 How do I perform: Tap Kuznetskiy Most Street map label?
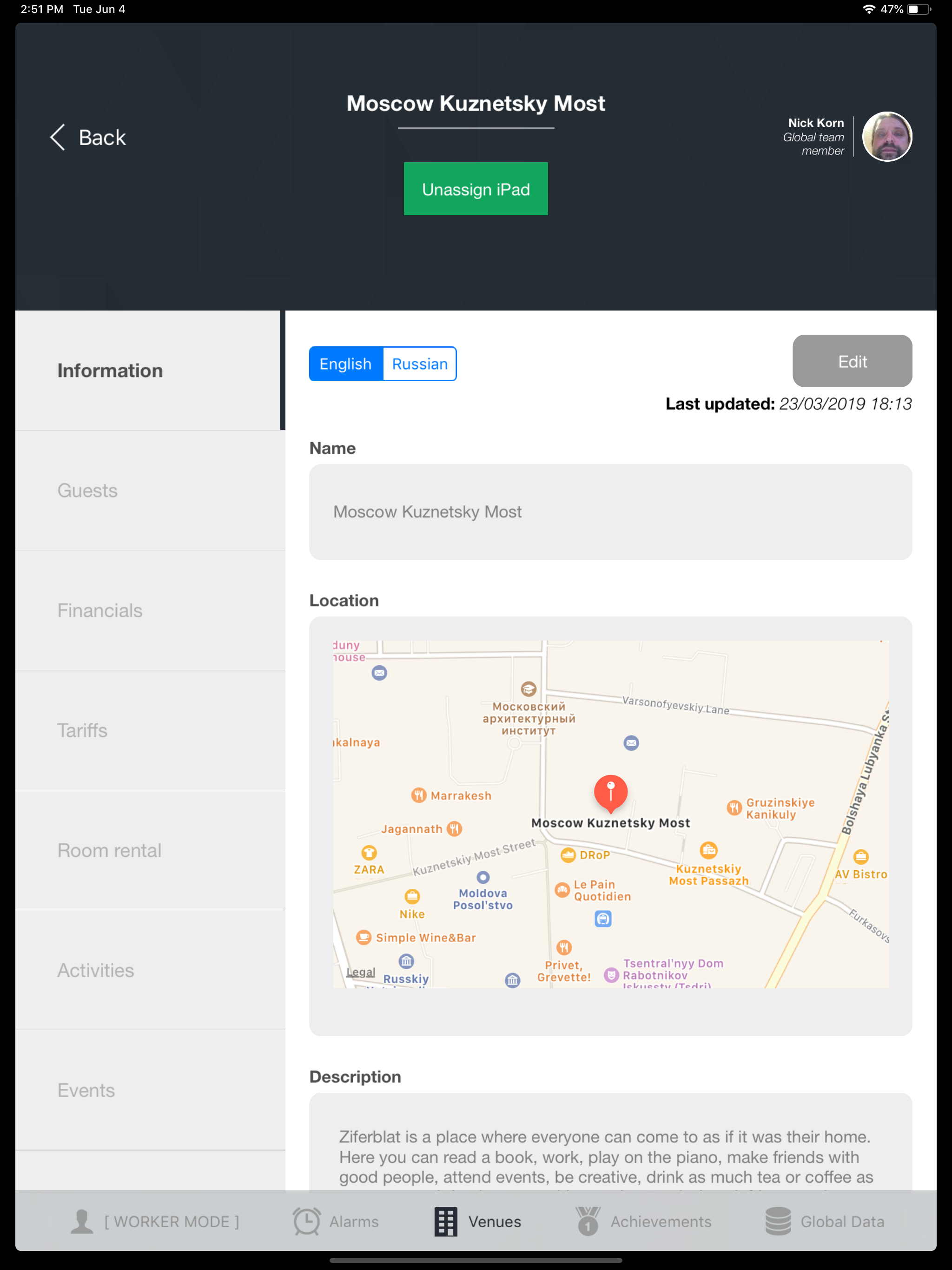click(x=474, y=857)
